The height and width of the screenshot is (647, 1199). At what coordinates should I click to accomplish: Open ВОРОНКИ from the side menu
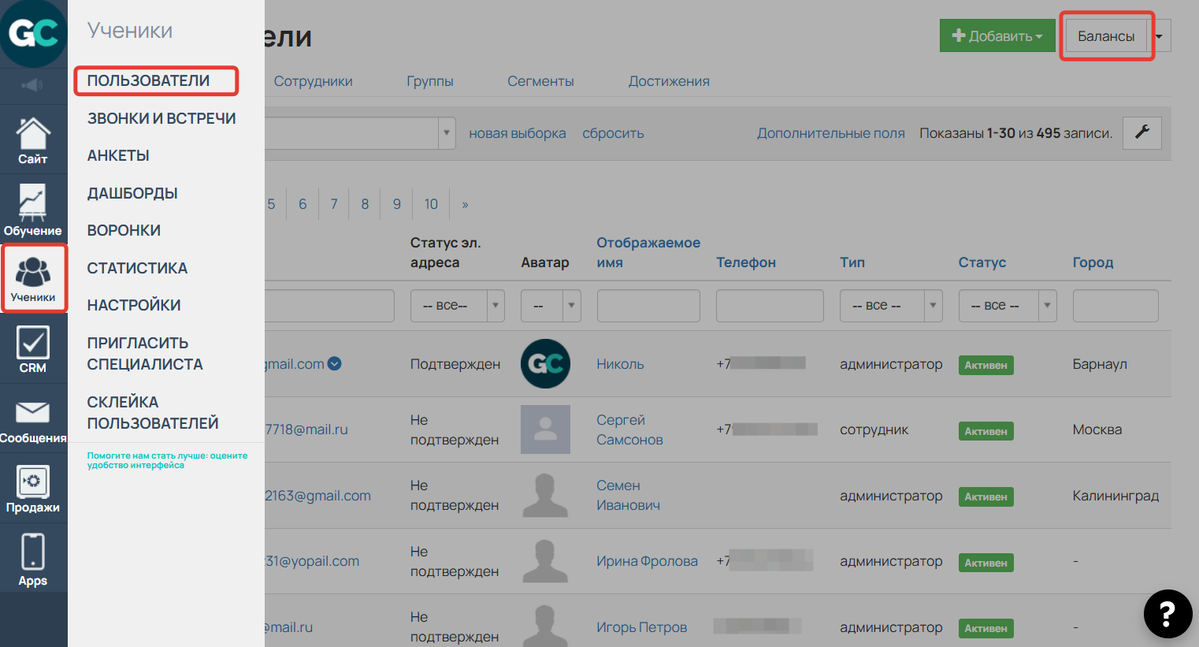tap(124, 231)
